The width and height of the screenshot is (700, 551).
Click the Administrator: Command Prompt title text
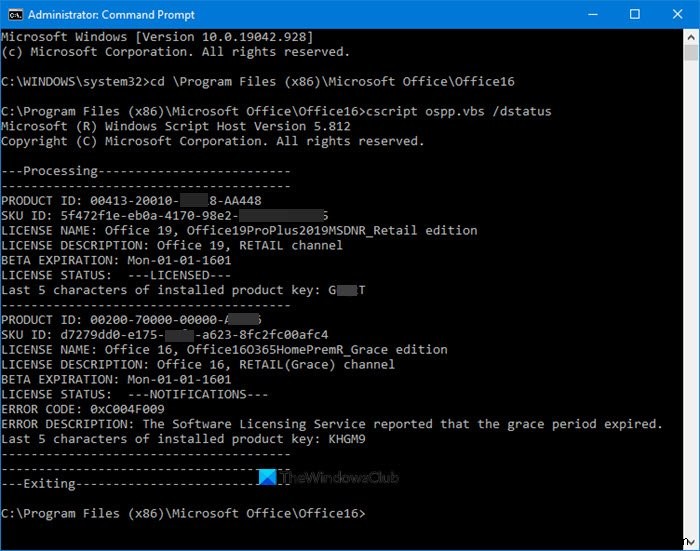coord(111,15)
